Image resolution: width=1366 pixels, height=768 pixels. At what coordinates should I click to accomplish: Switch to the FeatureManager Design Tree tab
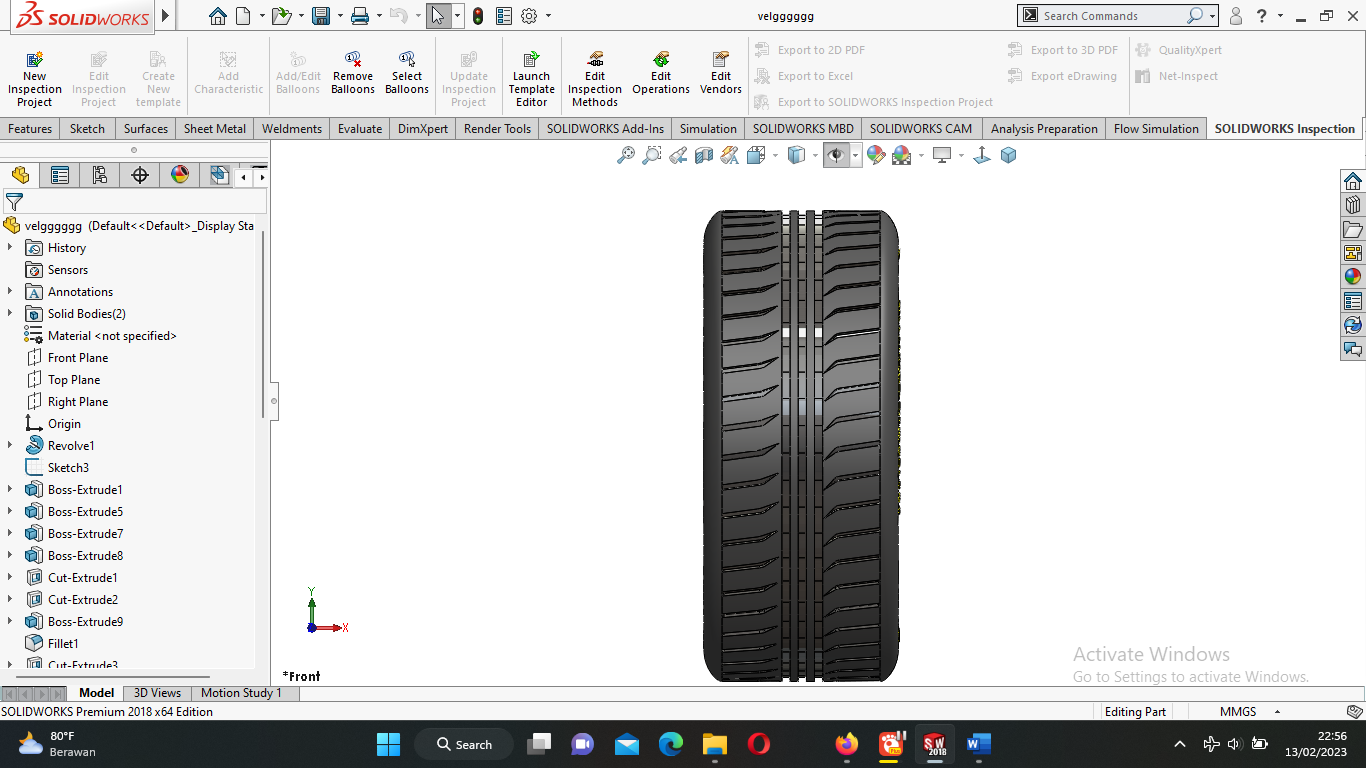pos(20,176)
